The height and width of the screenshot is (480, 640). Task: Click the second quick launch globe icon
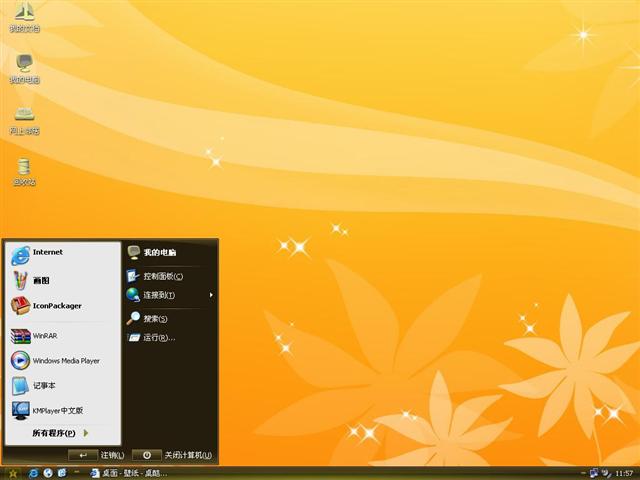pos(48,473)
